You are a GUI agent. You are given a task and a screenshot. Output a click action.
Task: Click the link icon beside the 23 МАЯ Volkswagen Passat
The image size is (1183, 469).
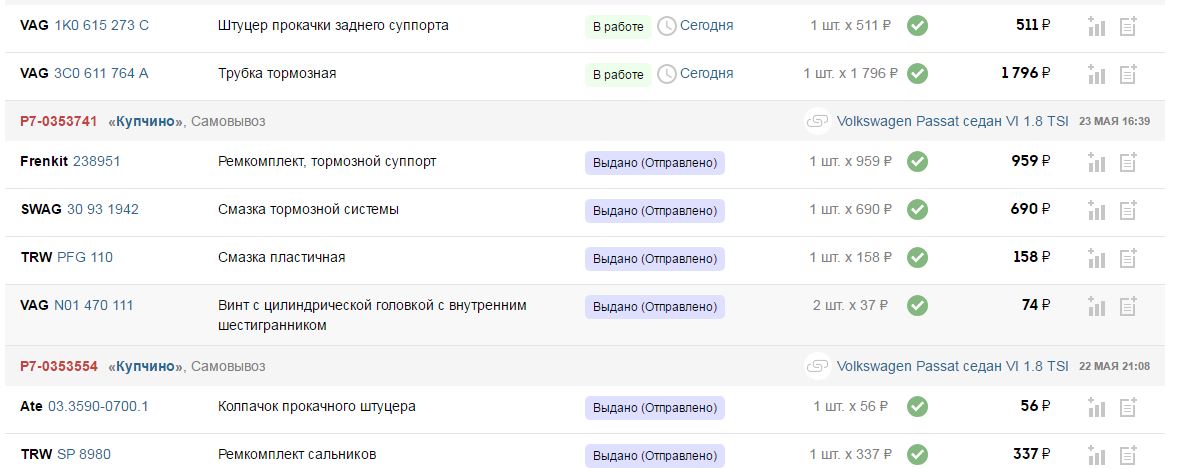(818, 121)
